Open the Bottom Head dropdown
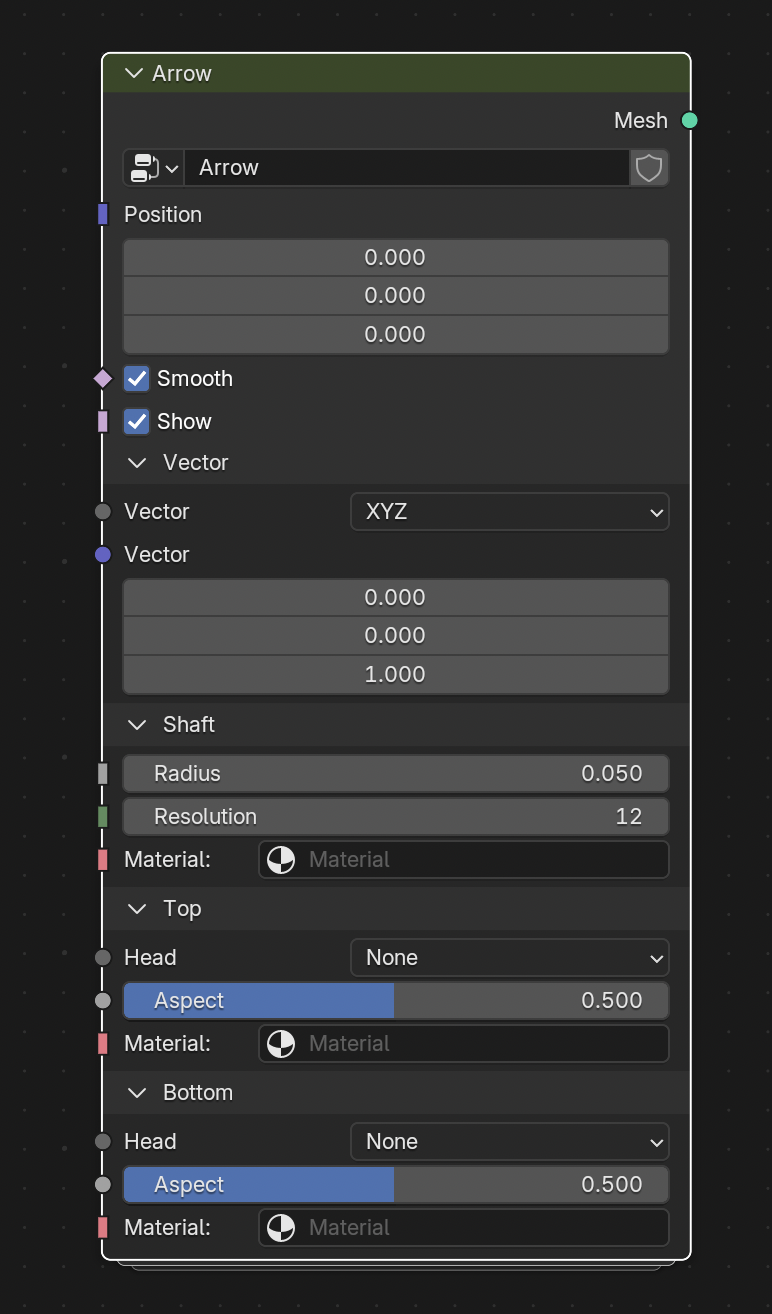 pos(510,1142)
